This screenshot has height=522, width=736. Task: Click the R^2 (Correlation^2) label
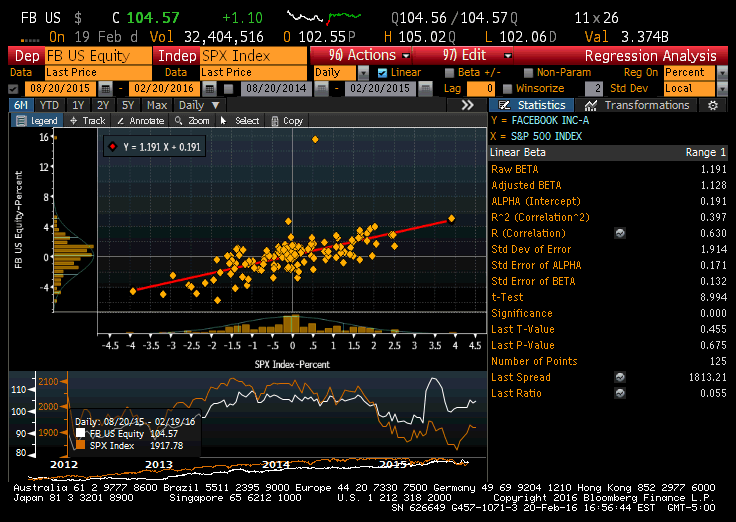coord(540,217)
